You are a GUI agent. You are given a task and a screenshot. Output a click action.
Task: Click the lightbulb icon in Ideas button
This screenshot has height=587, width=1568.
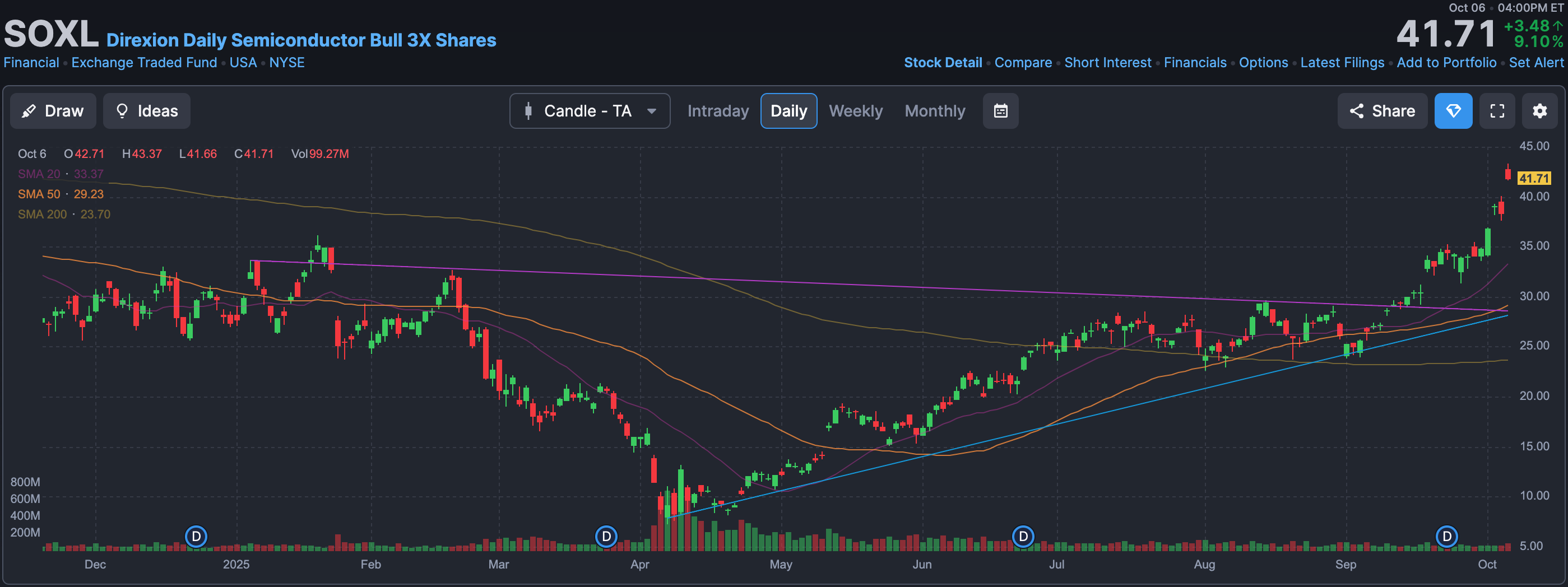coord(122,111)
